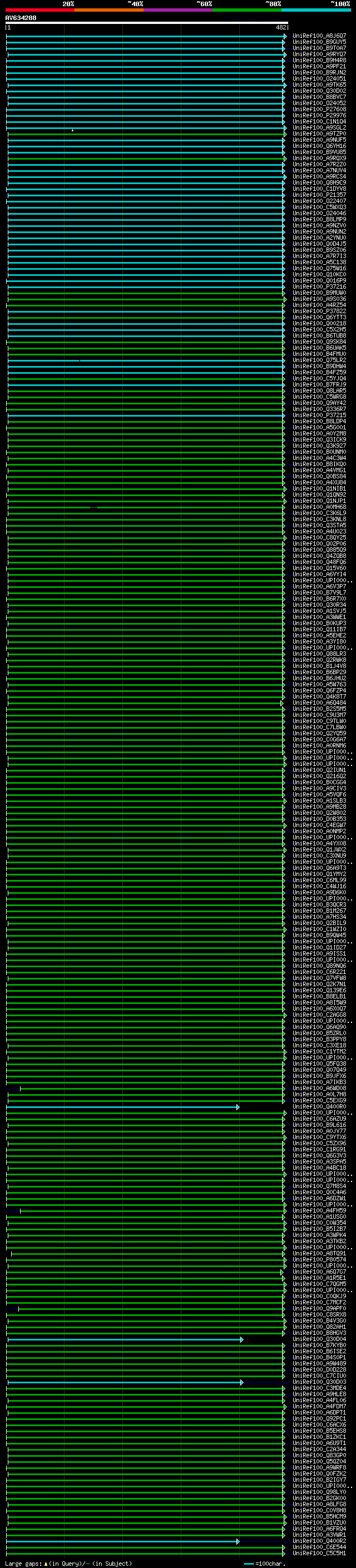The image size is (356, 1568).
Task: Select hit label UniRef100_B8HGV3
Action: coord(319,1332)
